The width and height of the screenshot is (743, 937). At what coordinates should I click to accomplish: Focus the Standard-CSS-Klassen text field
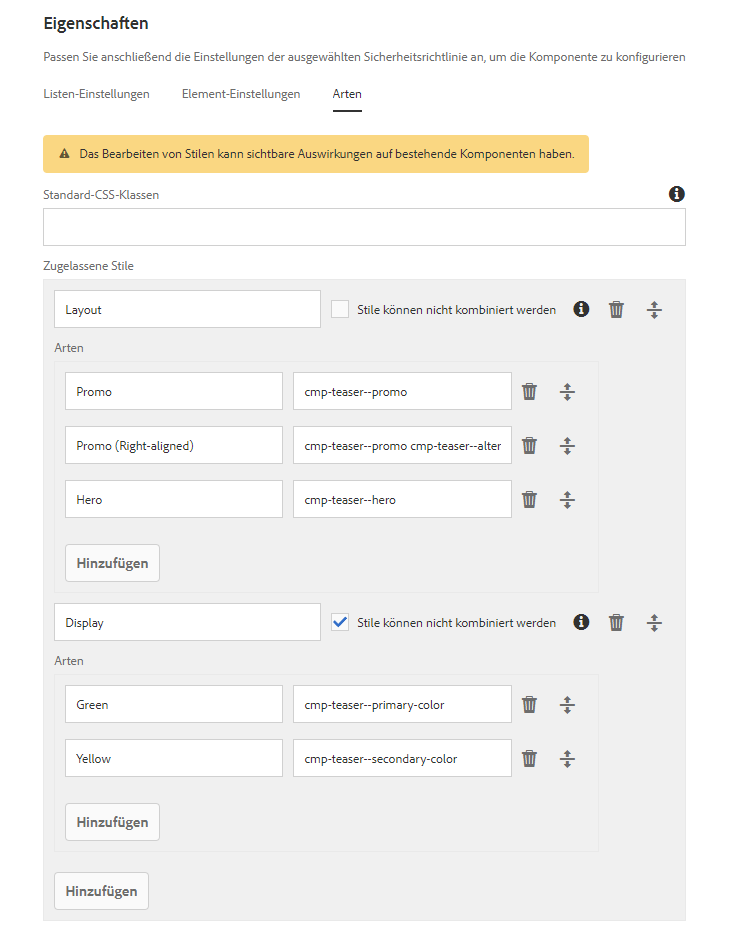pyautogui.click(x=364, y=227)
